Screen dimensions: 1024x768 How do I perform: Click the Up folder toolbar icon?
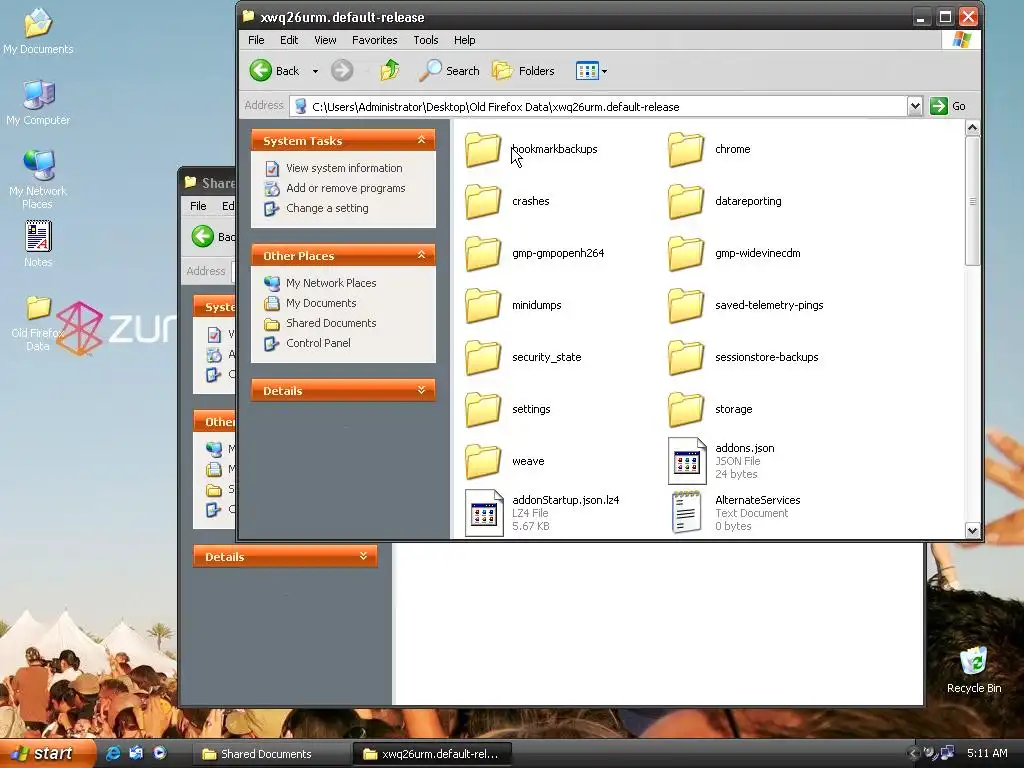pyautogui.click(x=390, y=71)
